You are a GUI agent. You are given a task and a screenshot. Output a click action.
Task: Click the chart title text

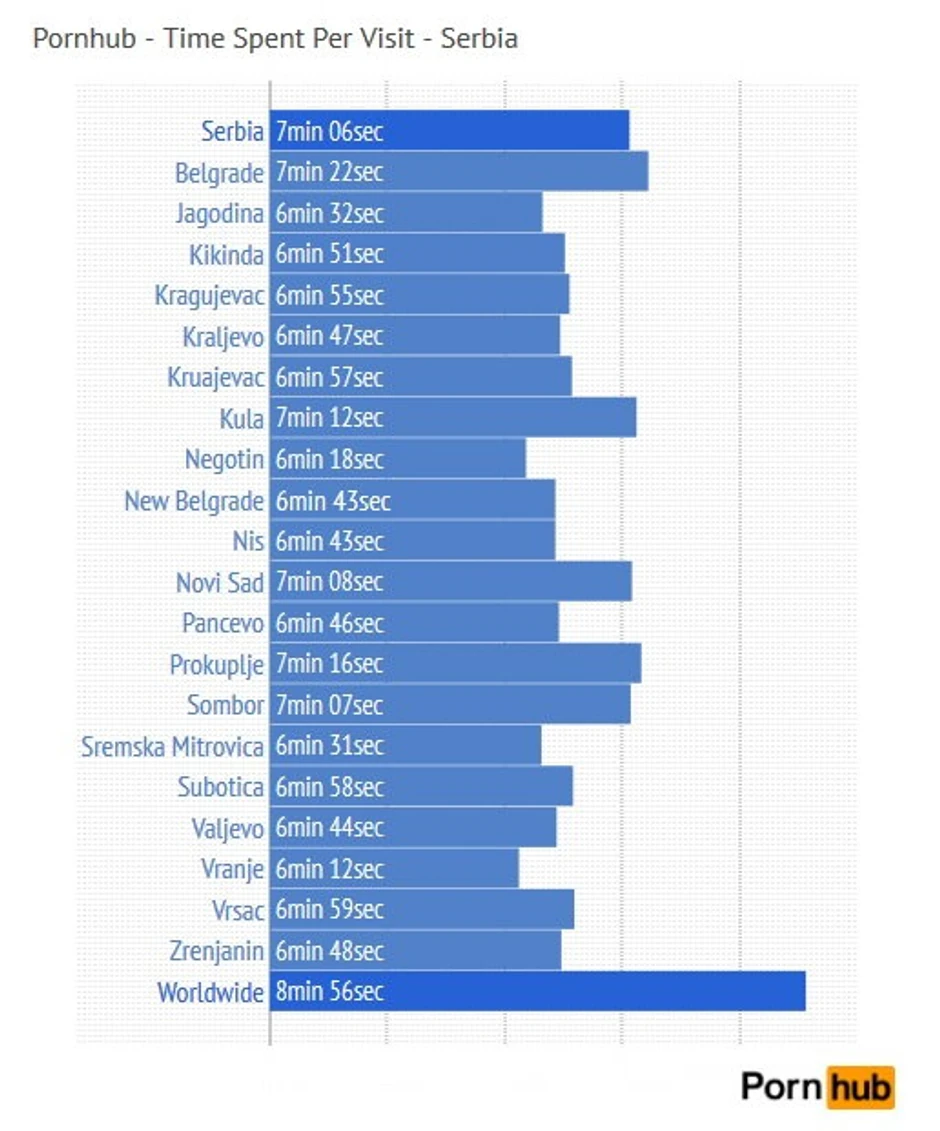[x=275, y=39]
